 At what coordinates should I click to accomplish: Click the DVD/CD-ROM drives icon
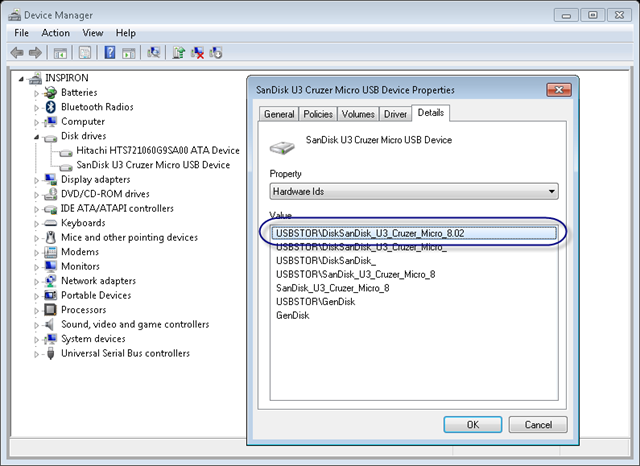(50, 194)
